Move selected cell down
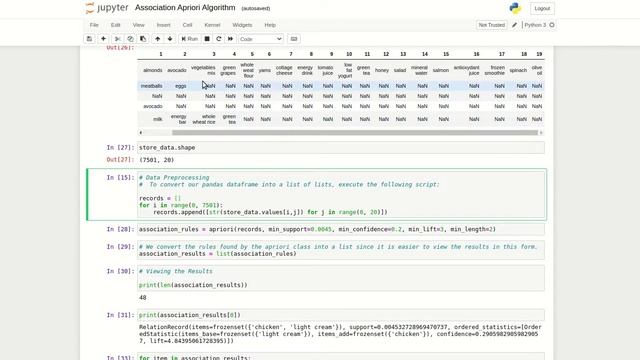 tap(170, 39)
